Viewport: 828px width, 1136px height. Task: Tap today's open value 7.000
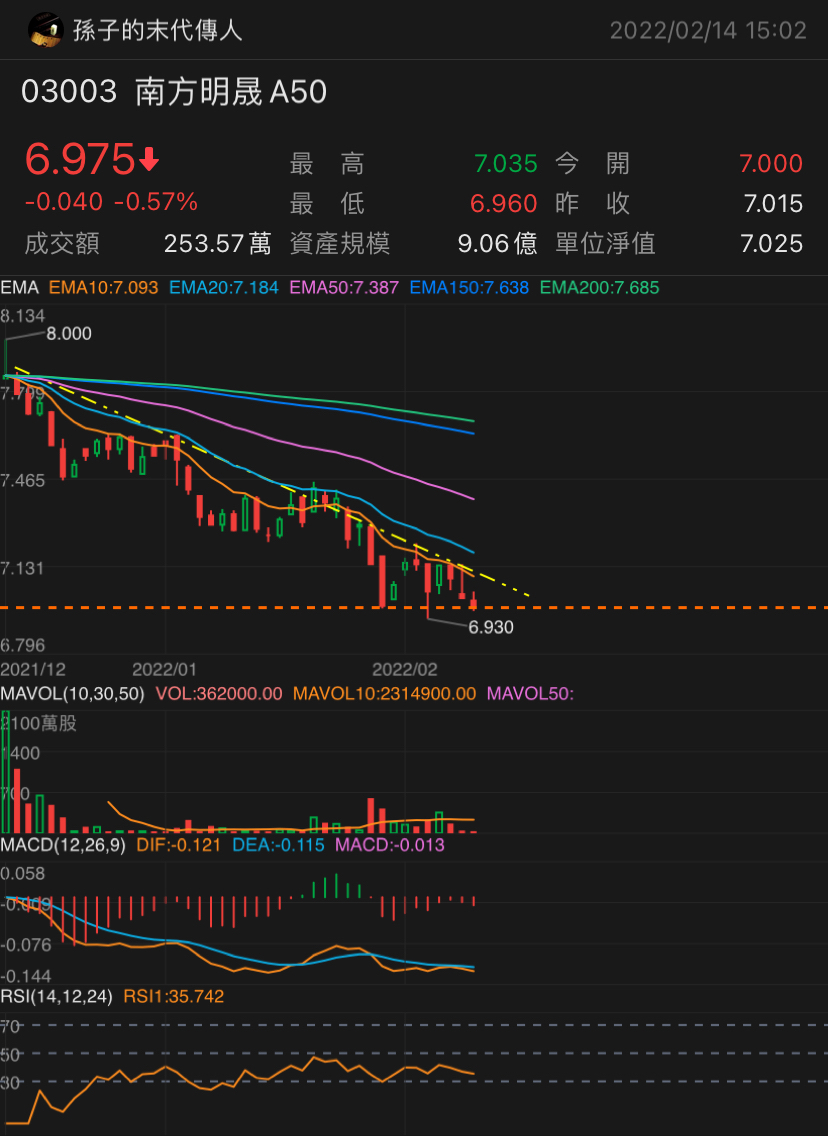tap(771, 164)
